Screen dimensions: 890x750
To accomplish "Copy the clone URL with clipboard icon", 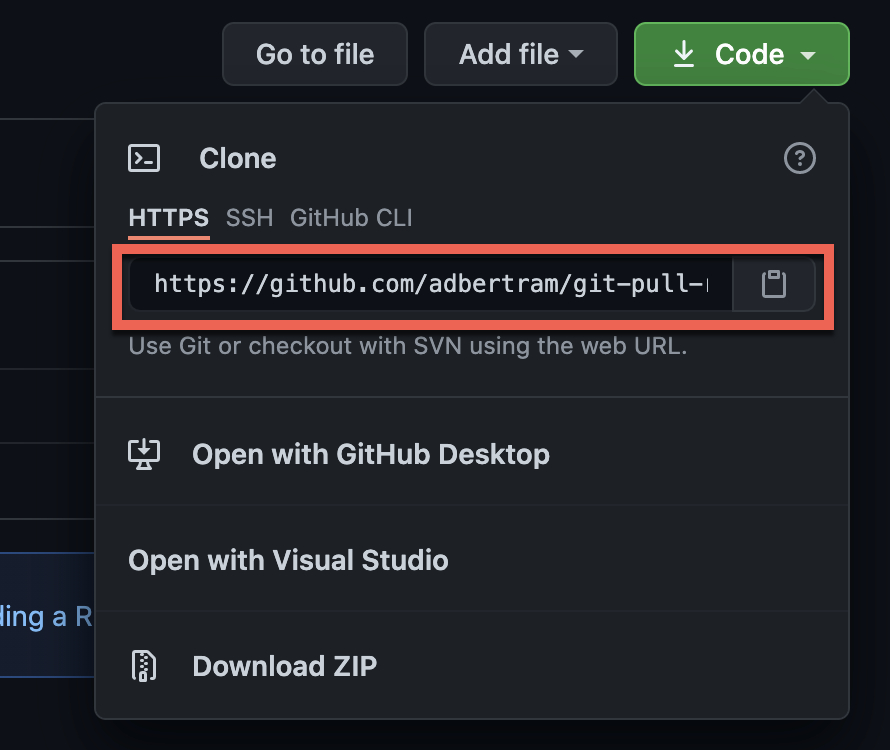I will (x=774, y=284).
